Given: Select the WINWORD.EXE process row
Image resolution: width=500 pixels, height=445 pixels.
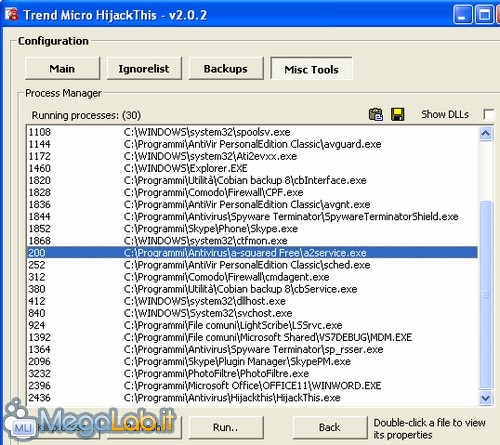Looking at the screenshot, I should pyautogui.click(x=252, y=385).
